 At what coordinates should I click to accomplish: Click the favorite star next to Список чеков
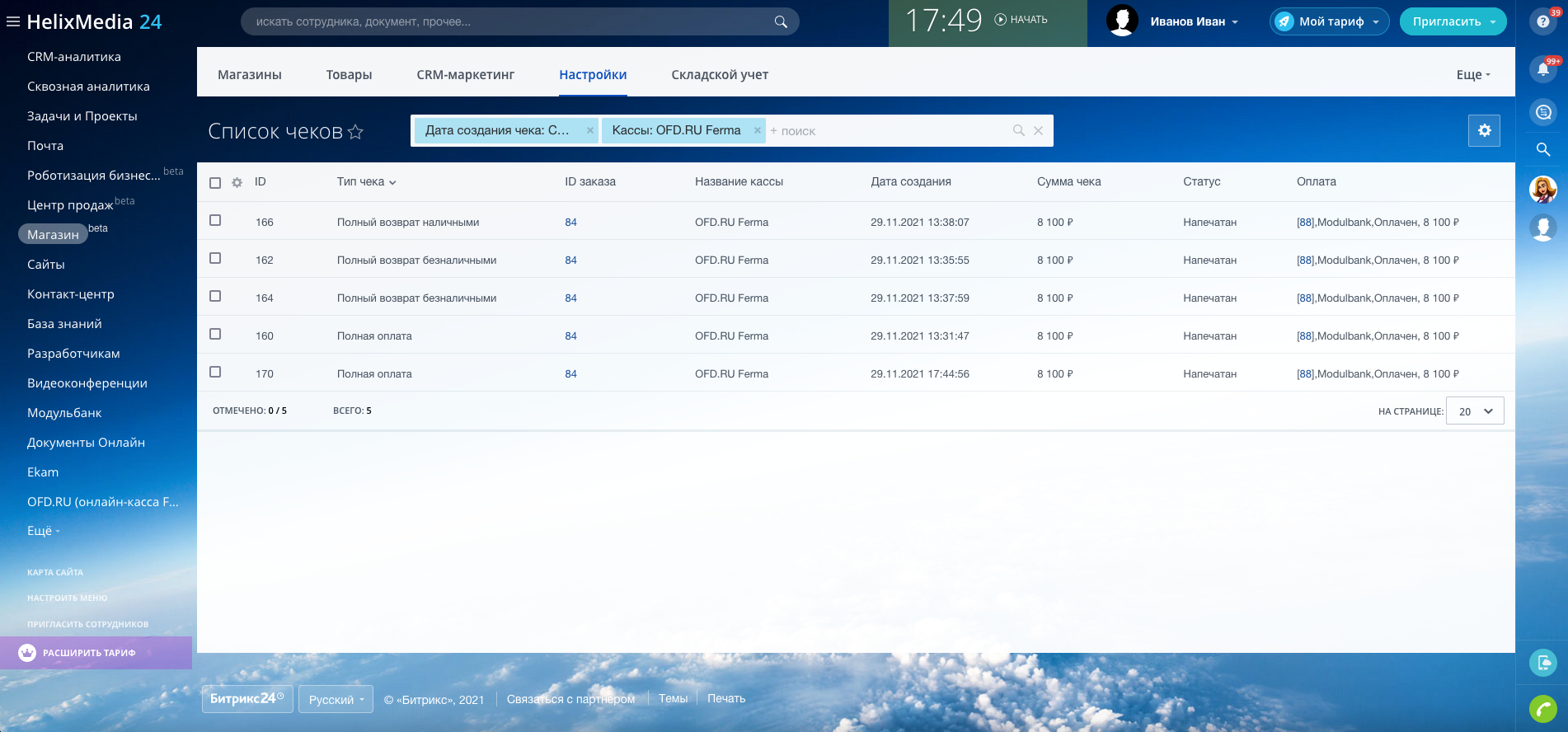coord(355,132)
